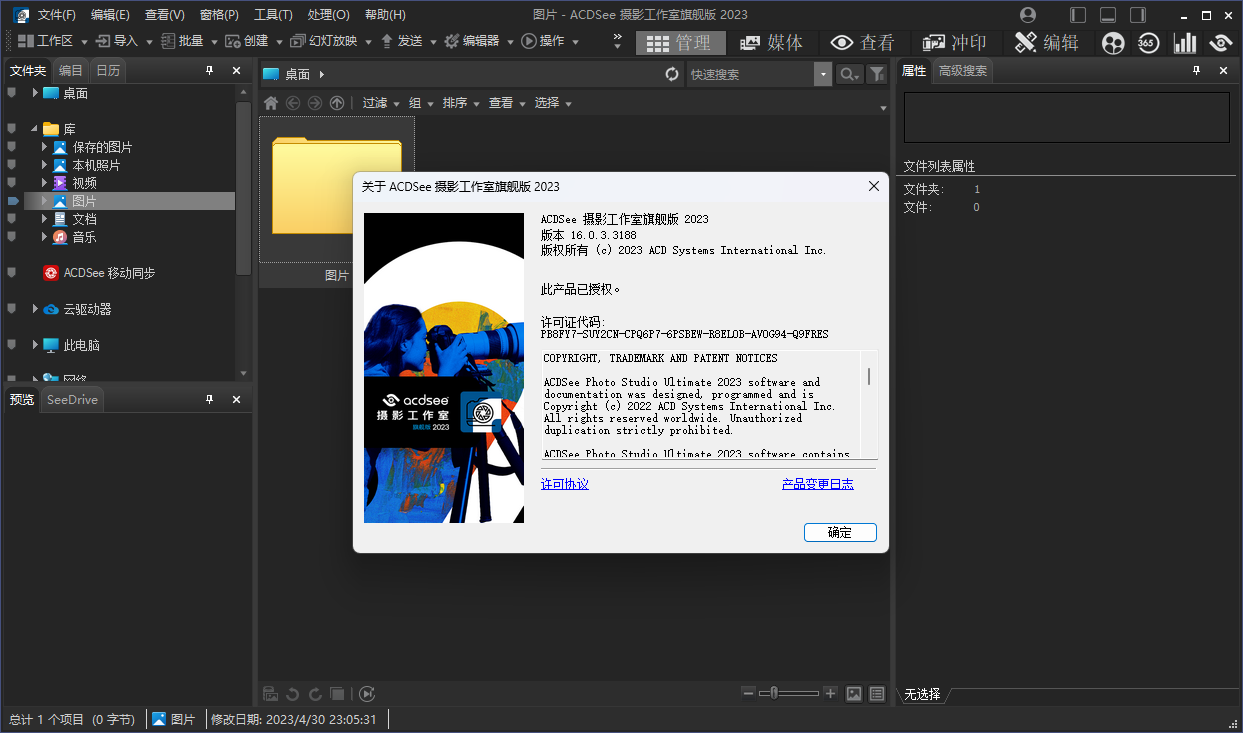Switch to 查看 view mode
Viewport: 1243px width, 733px height.
click(863, 42)
